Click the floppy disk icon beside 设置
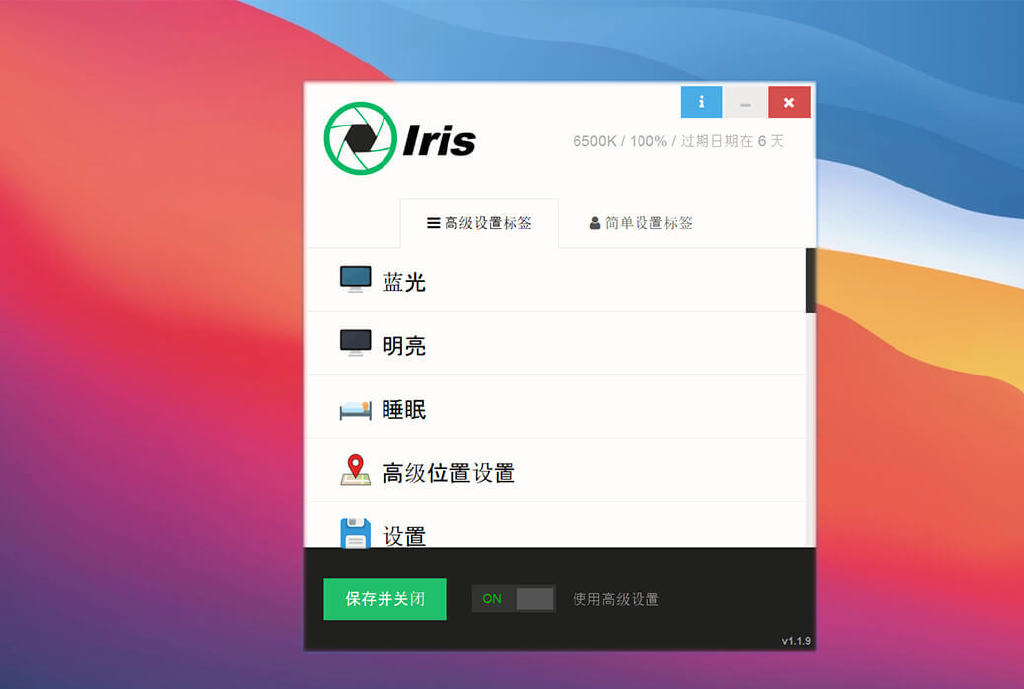This screenshot has width=1024, height=689. click(x=355, y=533)
